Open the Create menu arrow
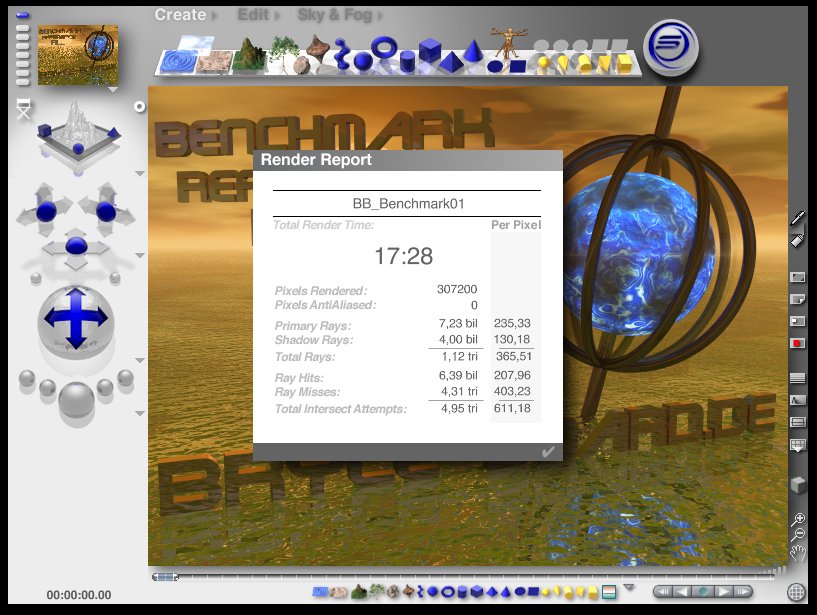Screen dimensions: 817x615 pos(215,16)
